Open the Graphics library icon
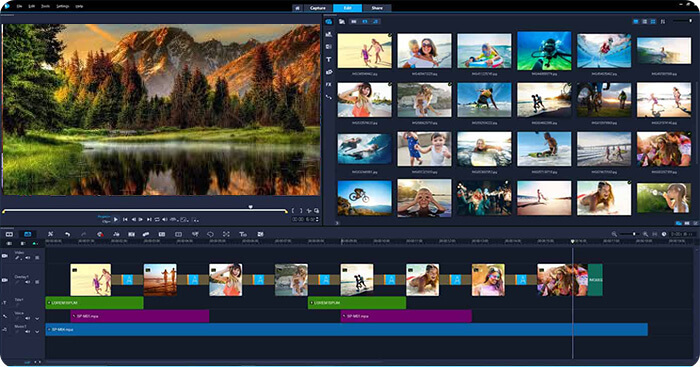700x367 pixels. 329,72
